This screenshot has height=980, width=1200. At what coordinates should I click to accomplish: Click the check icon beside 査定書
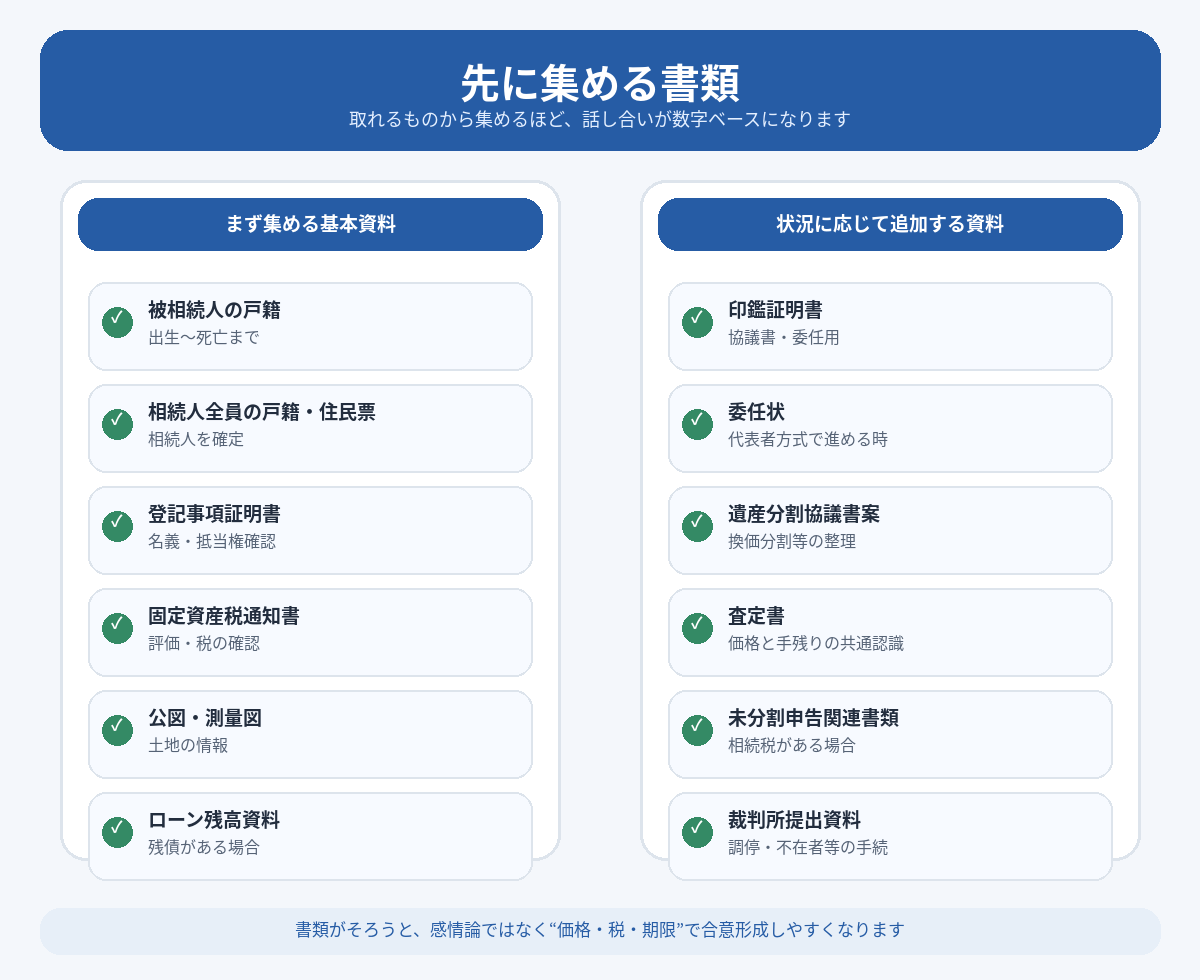[x=697, y=628]
